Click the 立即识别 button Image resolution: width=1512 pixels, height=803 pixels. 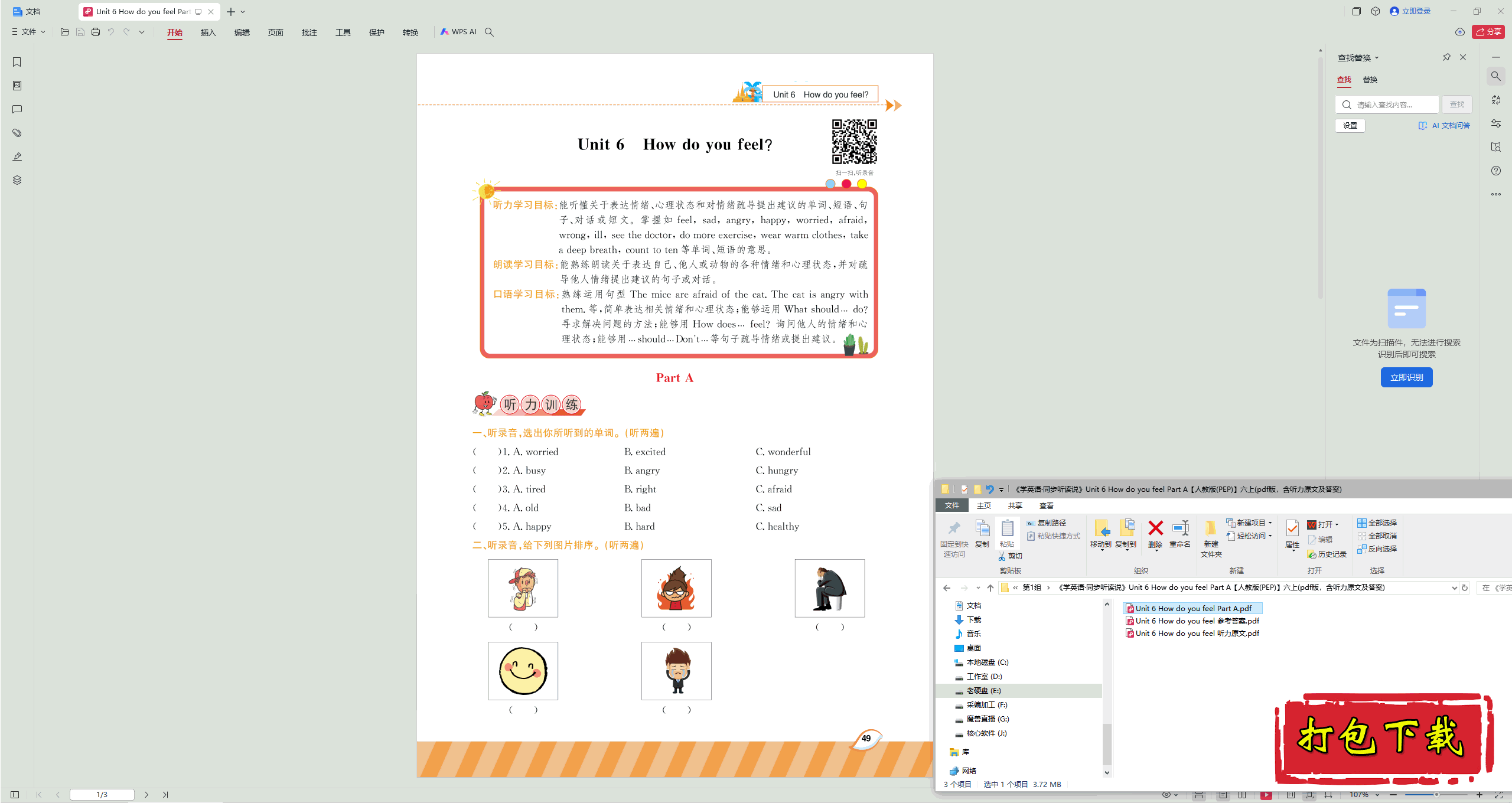(x=1406, y=377)
